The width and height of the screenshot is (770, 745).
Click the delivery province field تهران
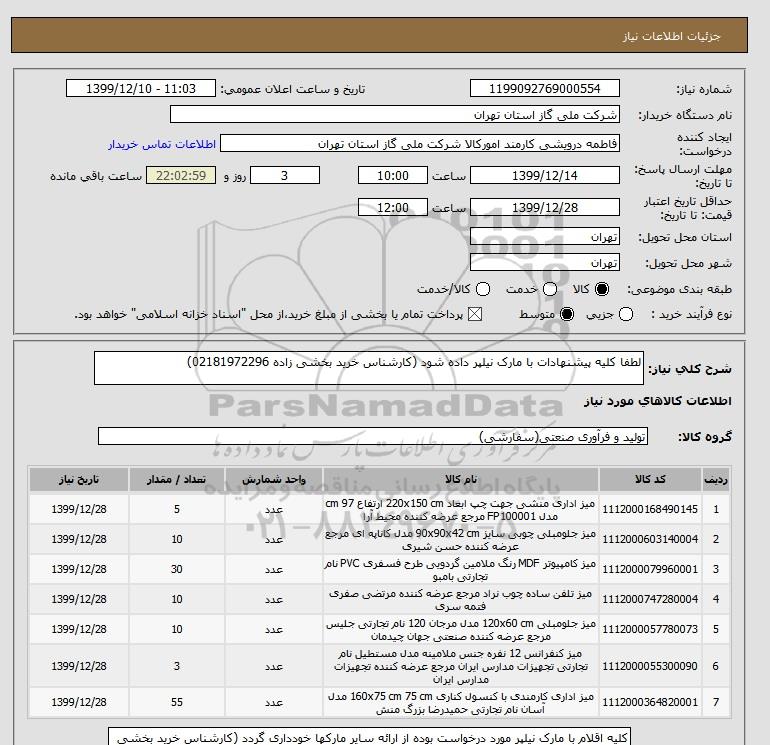point(545,237)
